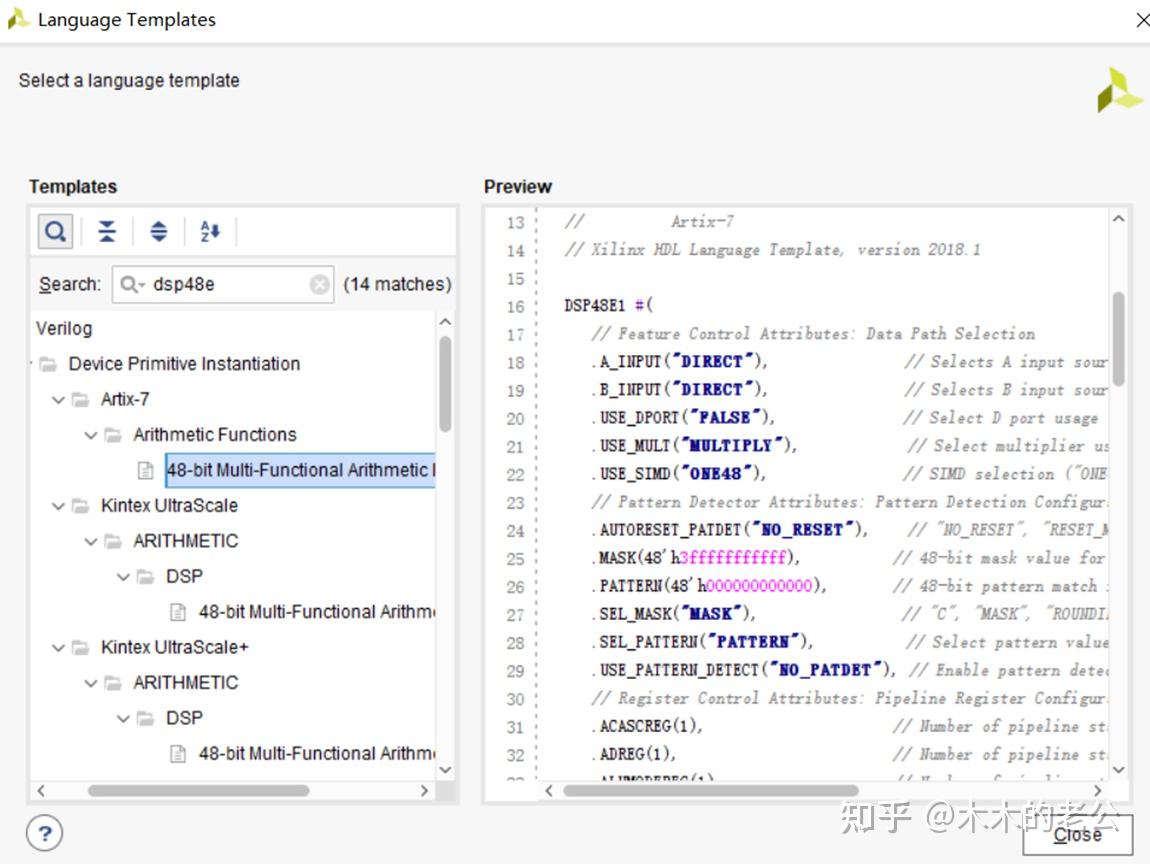
Task: Select Kintex UltraScale 48-bit Multi-Functional template
Action: pyautogui.click(x=315, y=612)
